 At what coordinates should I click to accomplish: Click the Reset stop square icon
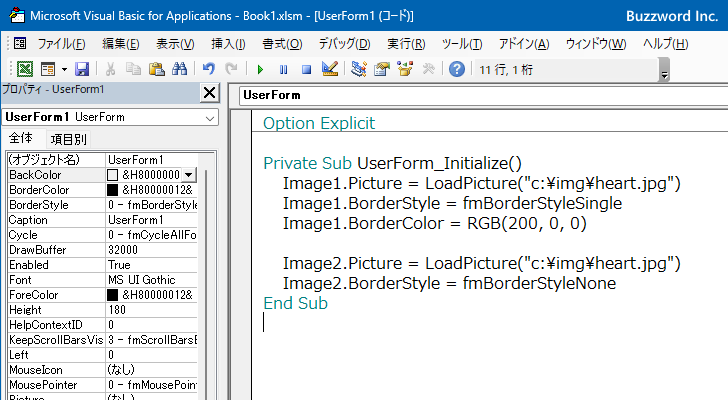click(306, 70)
